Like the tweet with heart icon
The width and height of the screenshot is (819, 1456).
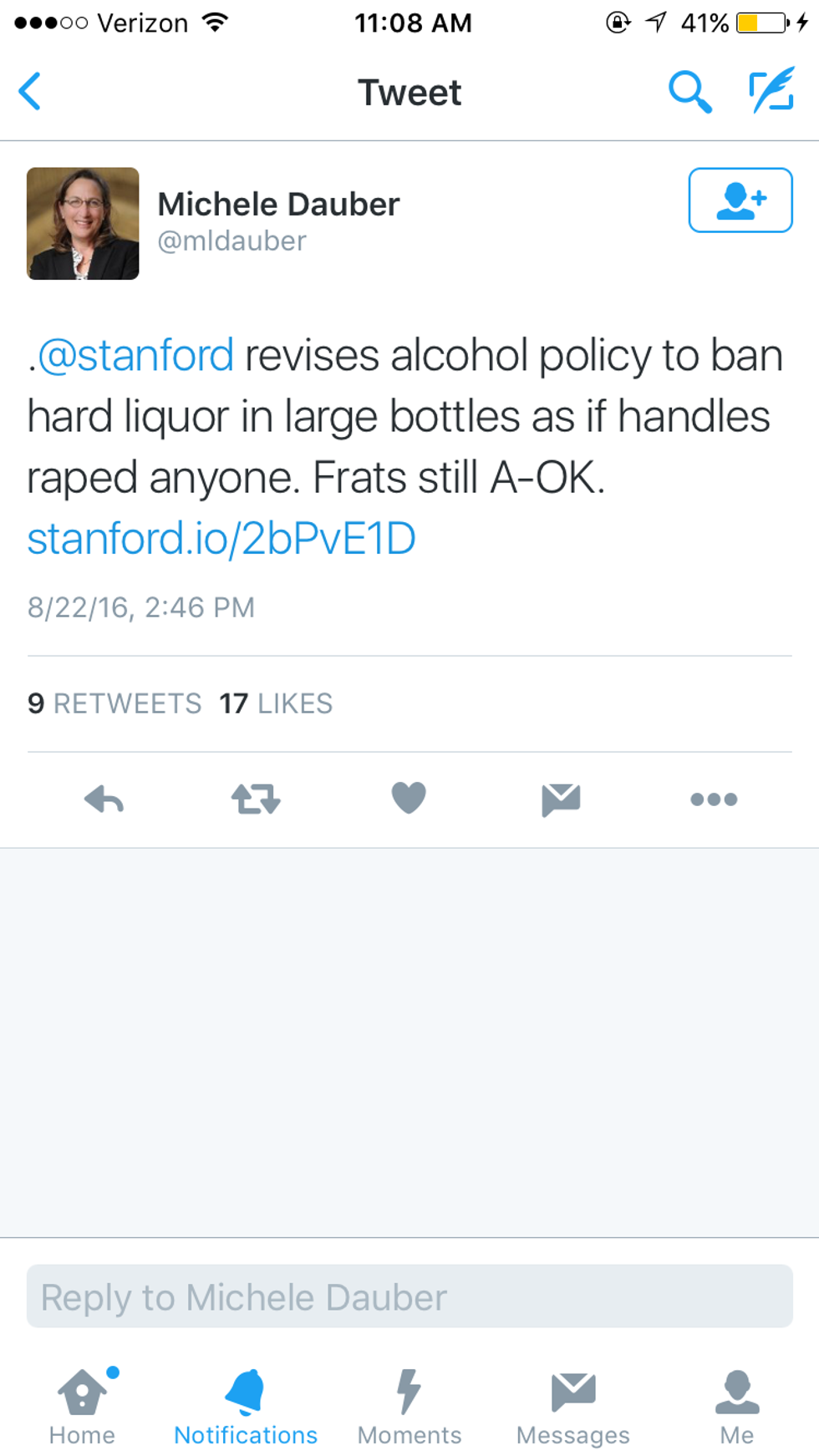[409, 798]
